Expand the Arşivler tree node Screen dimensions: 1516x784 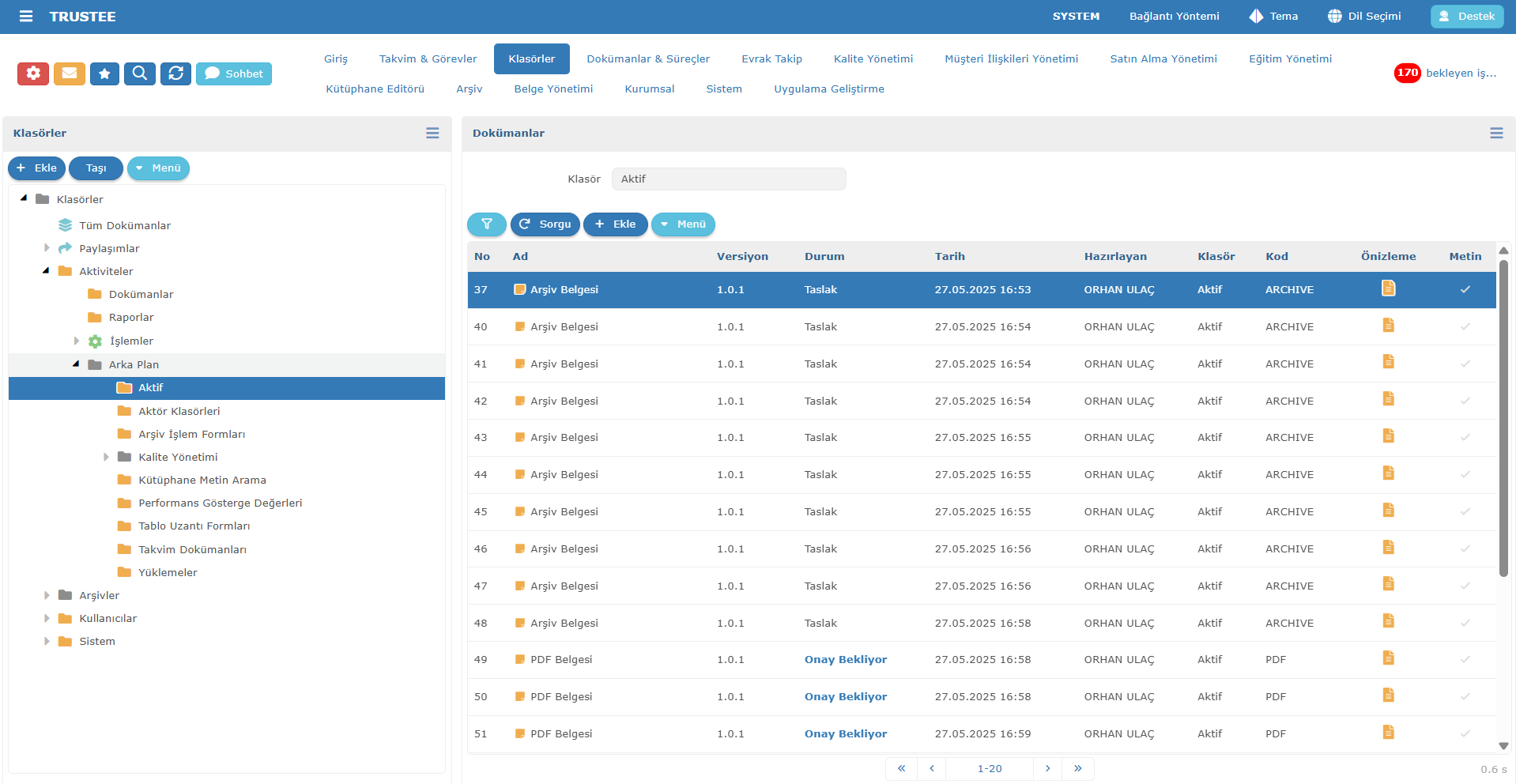47,596
